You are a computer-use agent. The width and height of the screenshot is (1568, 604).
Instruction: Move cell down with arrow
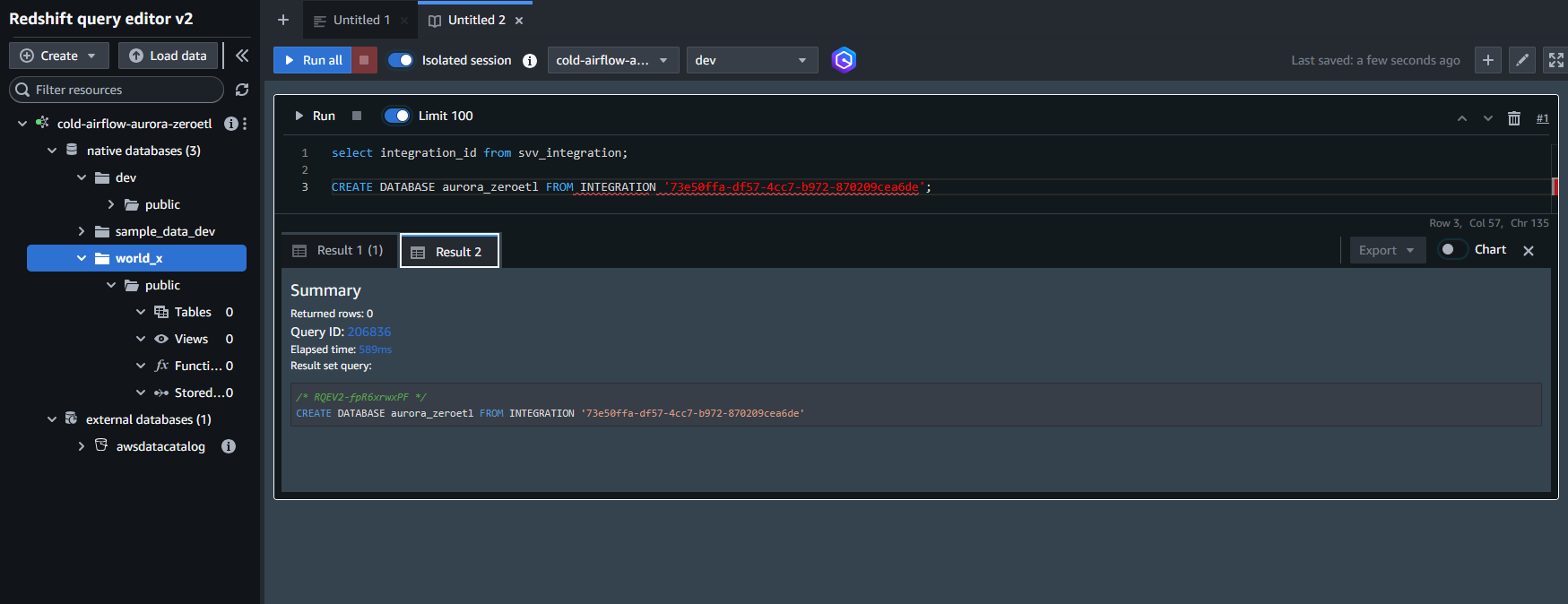pyautogui.click(x=1488, y=118)
